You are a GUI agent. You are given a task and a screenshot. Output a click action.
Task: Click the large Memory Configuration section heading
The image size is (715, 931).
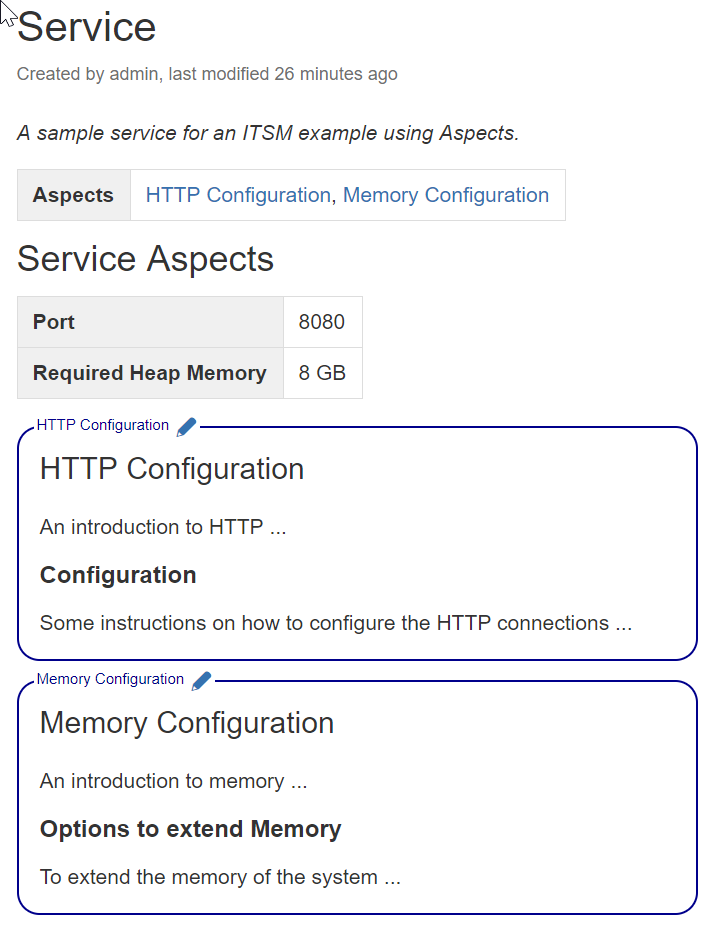coord(187,723)
